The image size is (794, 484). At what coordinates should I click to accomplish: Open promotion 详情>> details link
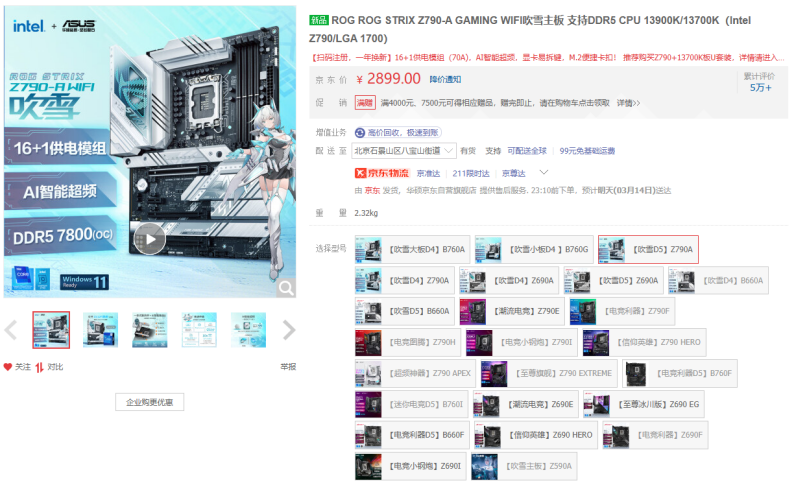click(x=628, y=103)
